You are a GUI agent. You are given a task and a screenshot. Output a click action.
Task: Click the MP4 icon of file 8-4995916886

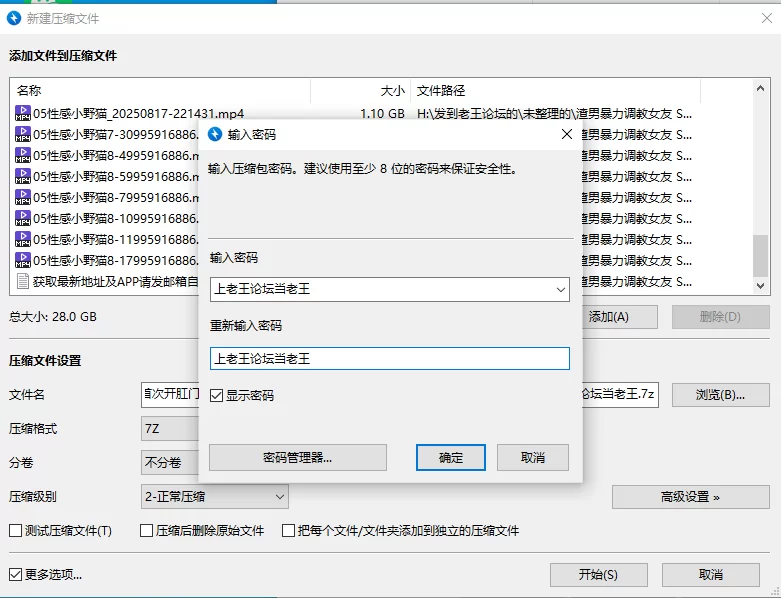(22, 155)
